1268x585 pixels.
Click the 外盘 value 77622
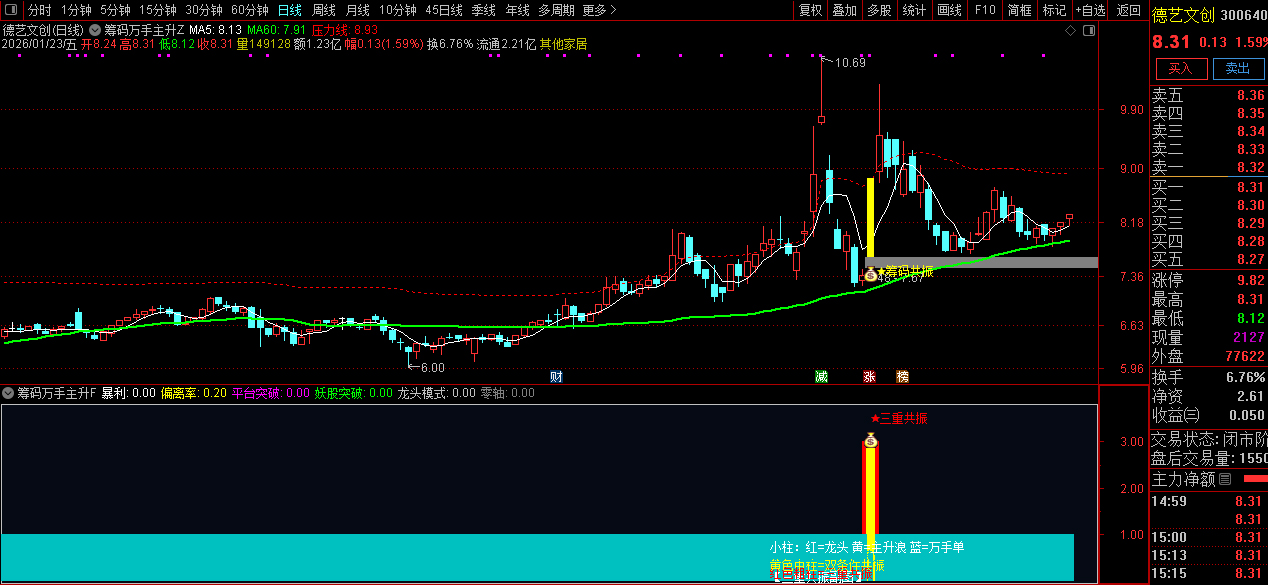click(1243, 356)
